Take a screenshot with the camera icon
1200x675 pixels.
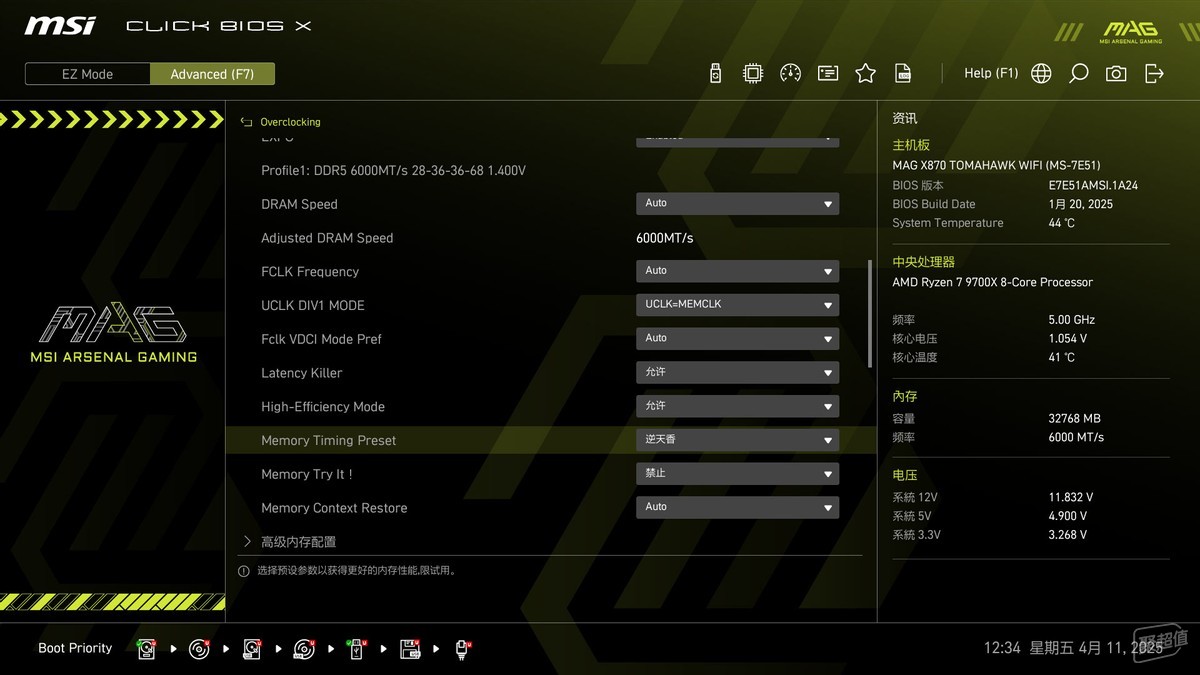pyautogui.click(x=1116, y=73)
